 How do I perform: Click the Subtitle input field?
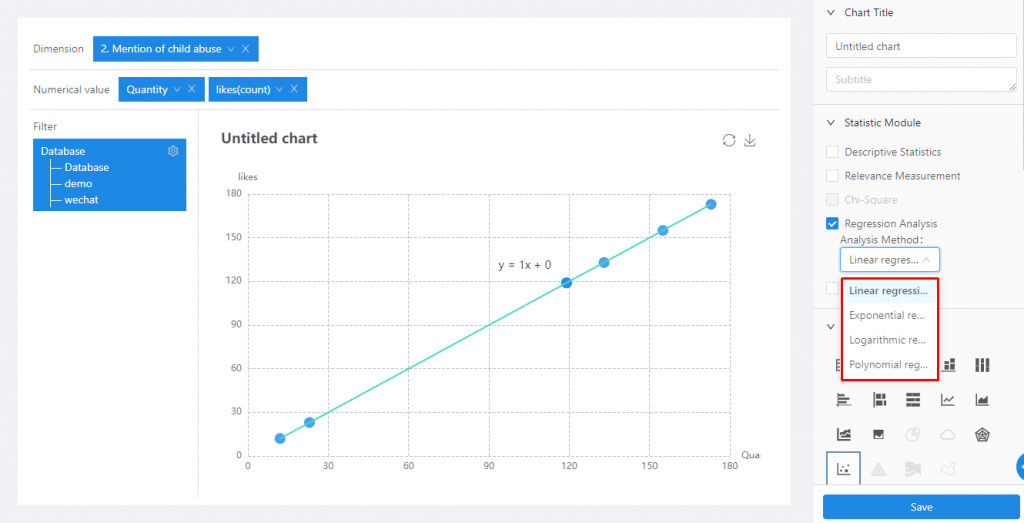pyautogui.click(x=921, y=80)
